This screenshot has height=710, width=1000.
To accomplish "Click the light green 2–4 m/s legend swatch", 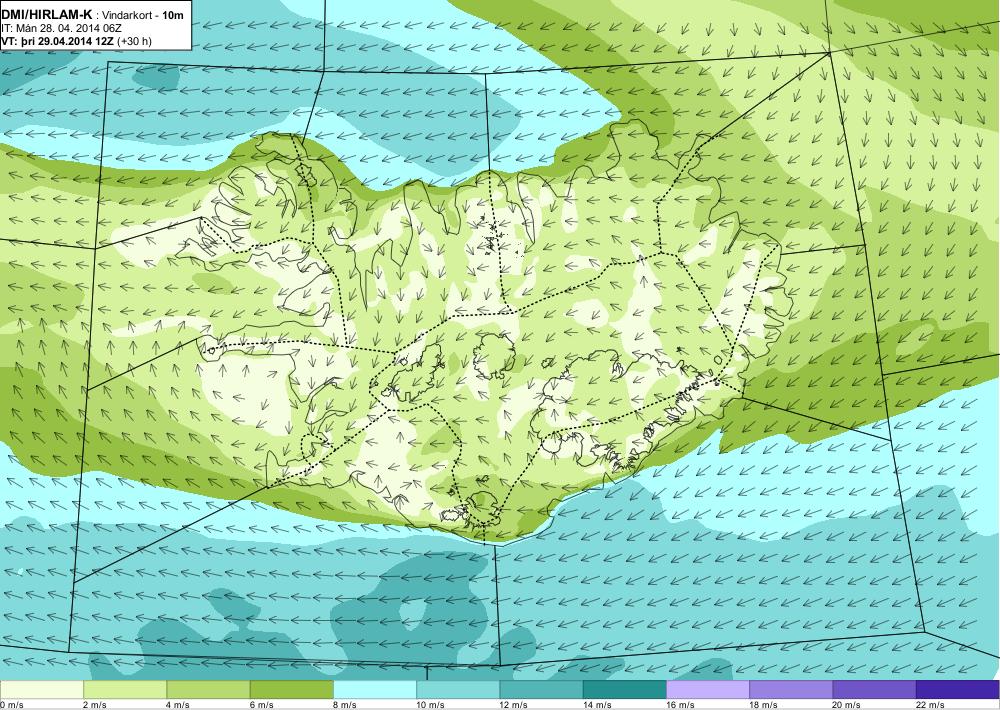I will 125,689.
